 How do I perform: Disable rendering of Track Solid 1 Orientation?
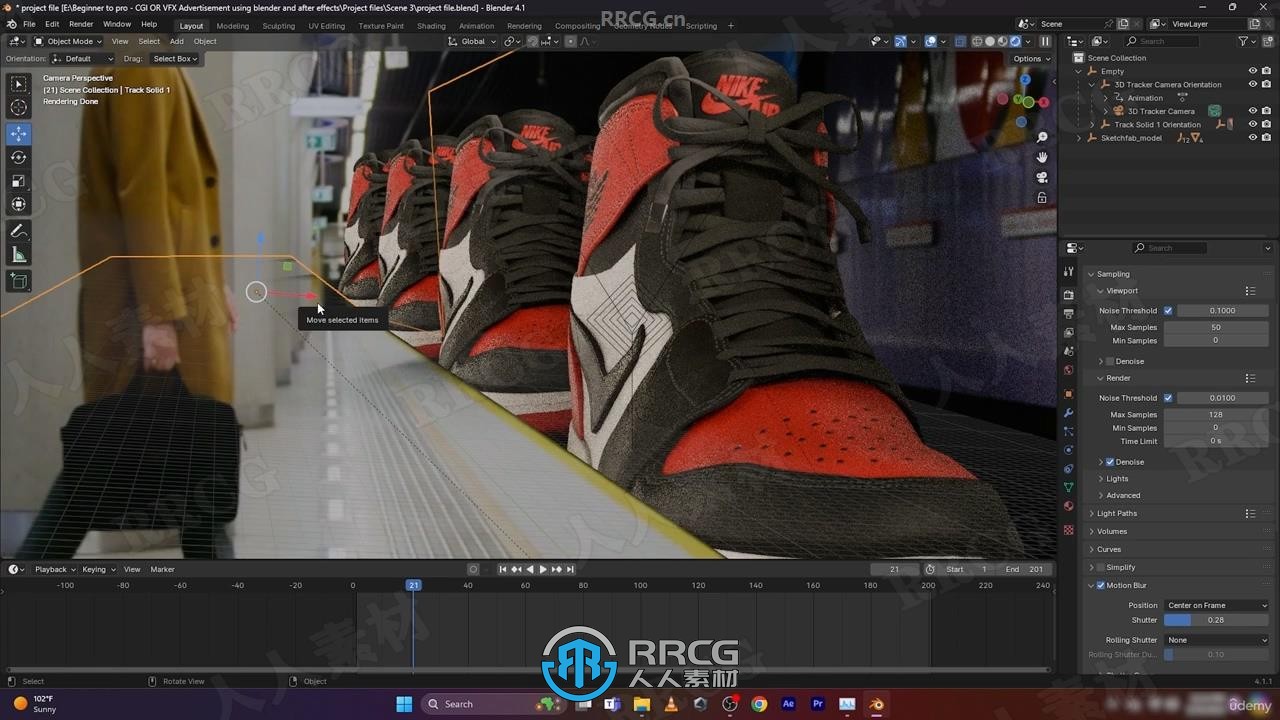point(1266,124)
